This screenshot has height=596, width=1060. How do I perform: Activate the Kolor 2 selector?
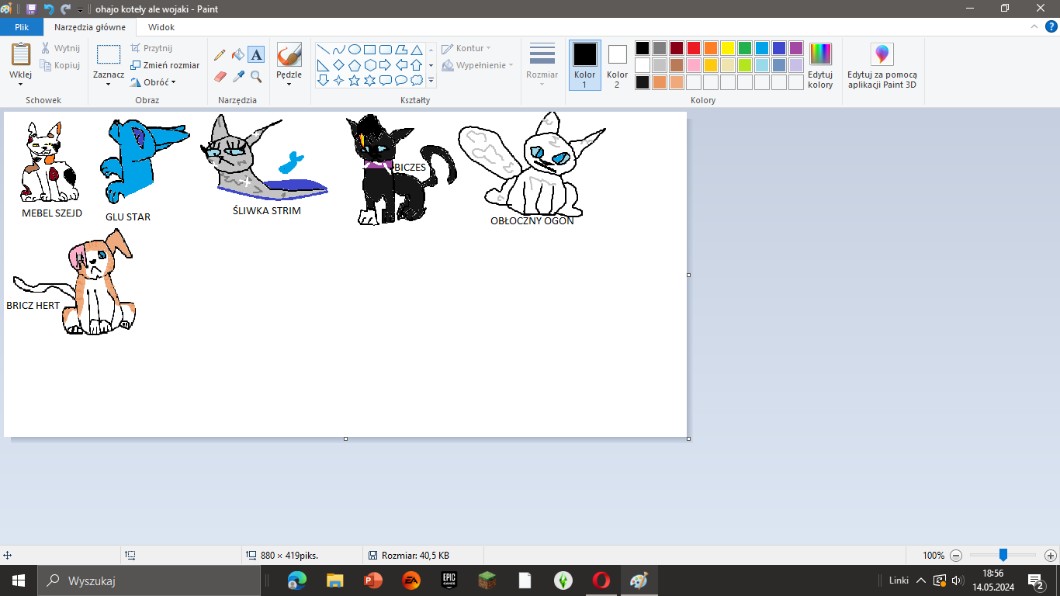tap(617, 66)
